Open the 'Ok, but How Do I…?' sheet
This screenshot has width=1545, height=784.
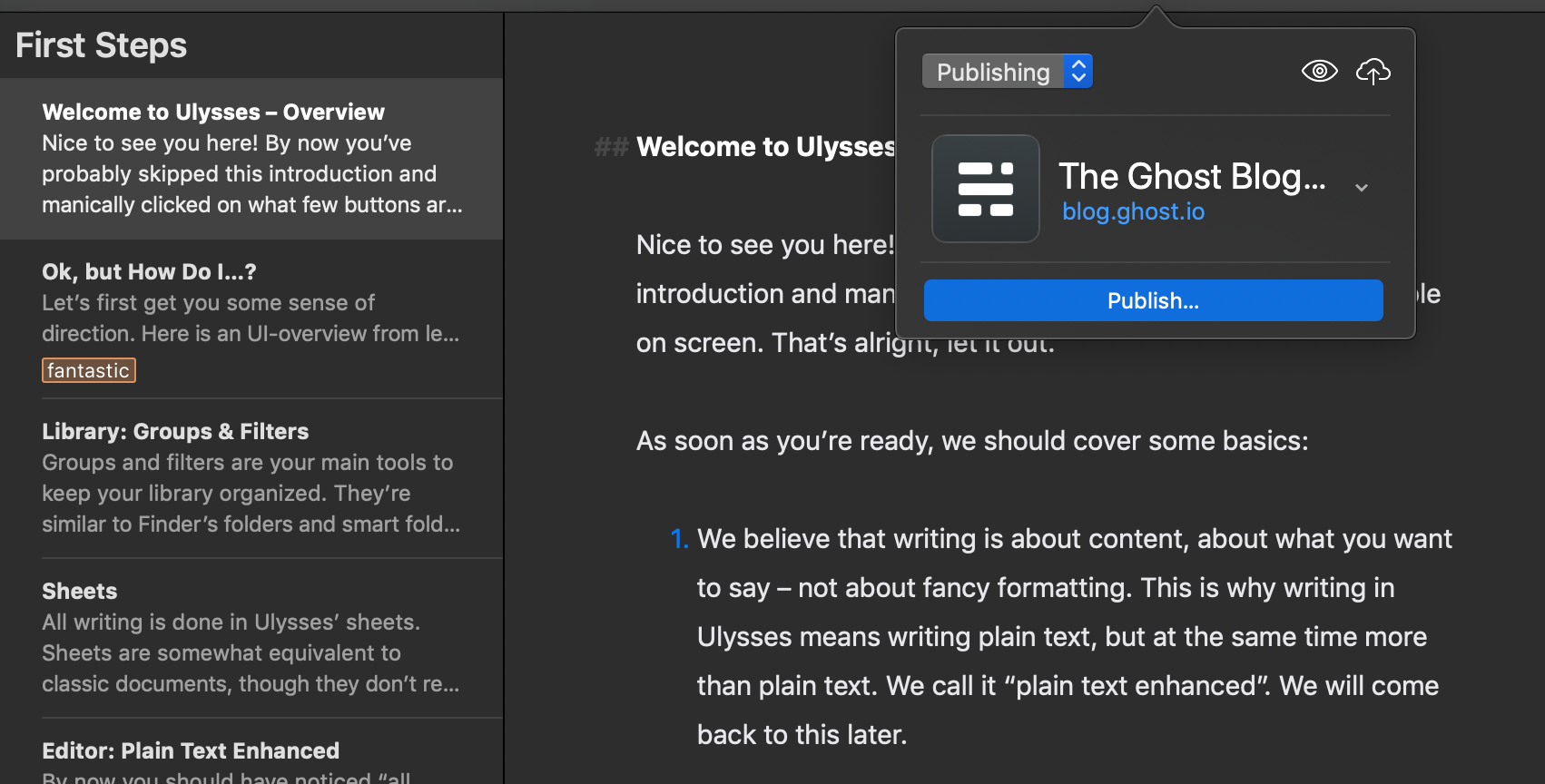click(251, 302)
